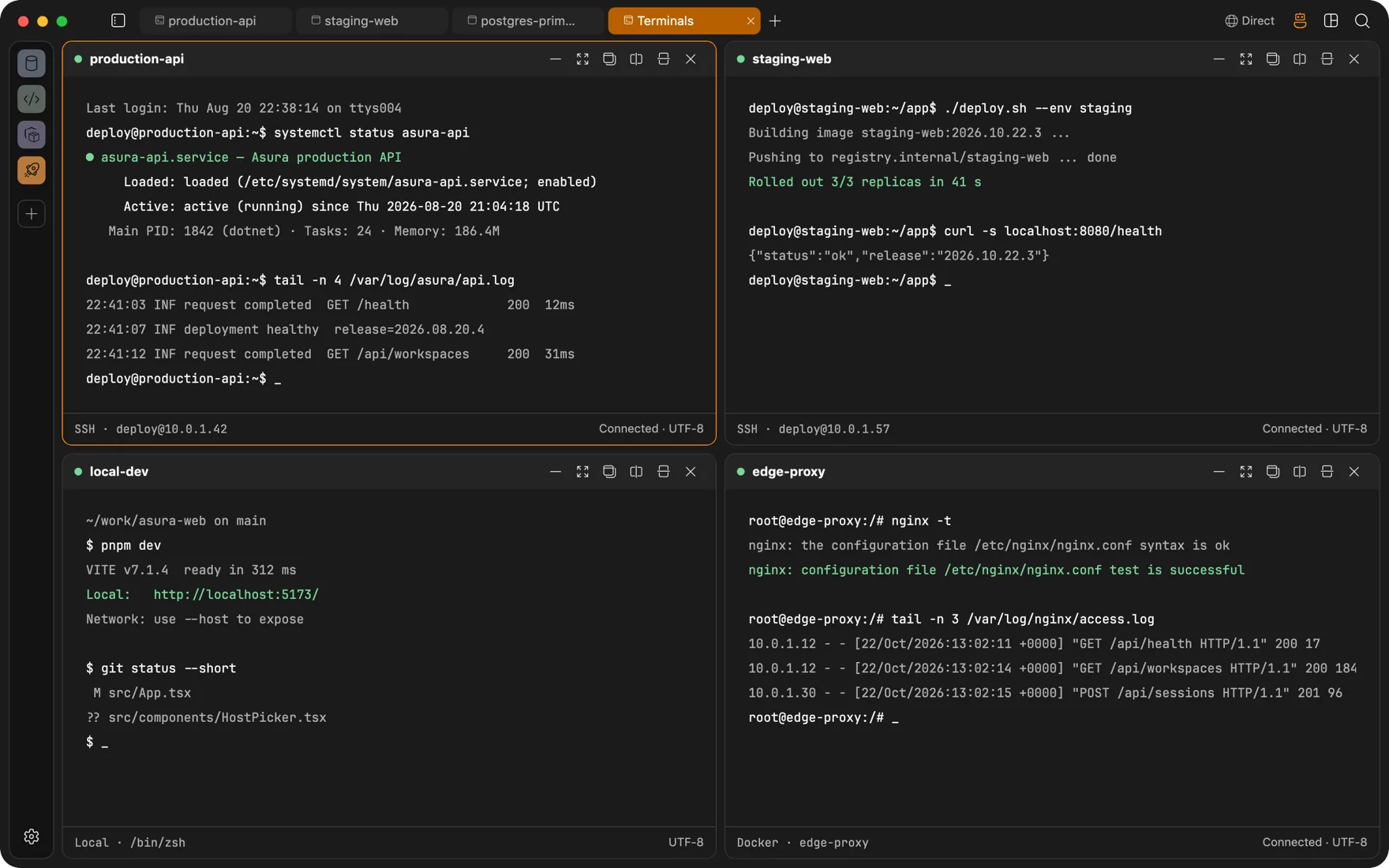Open the package box workspace in sidebar

pyautogui.click(x=32, y=135)
